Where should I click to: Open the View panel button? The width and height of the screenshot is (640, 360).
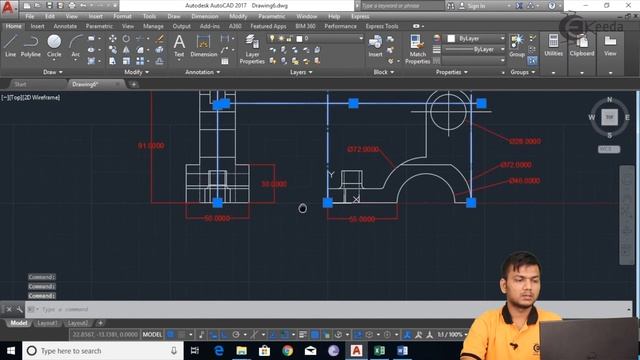tap(610, 45)
